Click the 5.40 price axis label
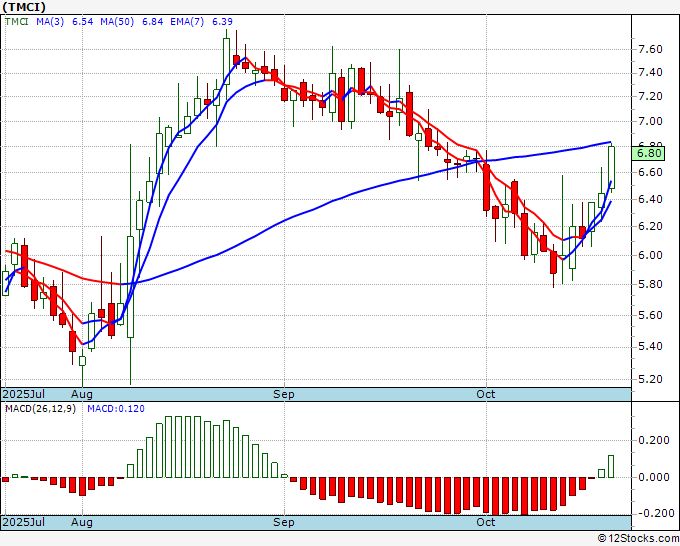Screen dimensions: 680x546 pyautogui.click(x=651, y=347)
